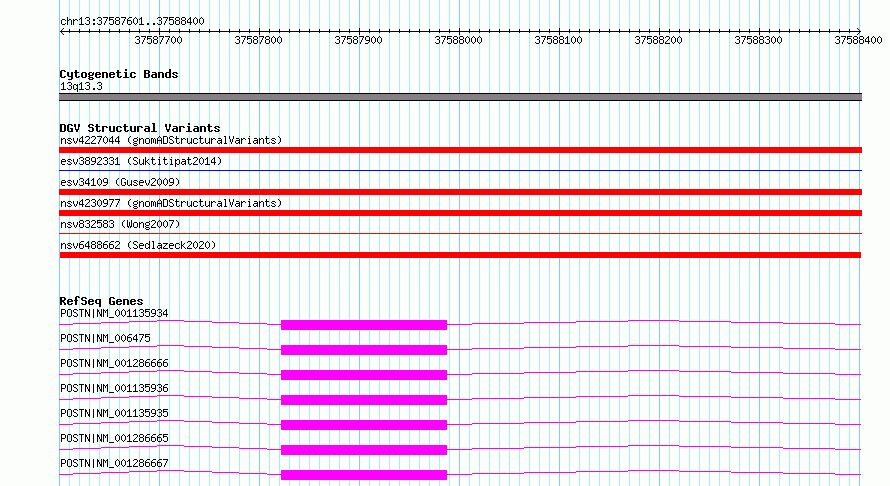890x486 pixels.
Task: Open variant label nsv4230977 (gnomADStructuralVariants)
Action: pyautogui.click(x=171, y=203)
